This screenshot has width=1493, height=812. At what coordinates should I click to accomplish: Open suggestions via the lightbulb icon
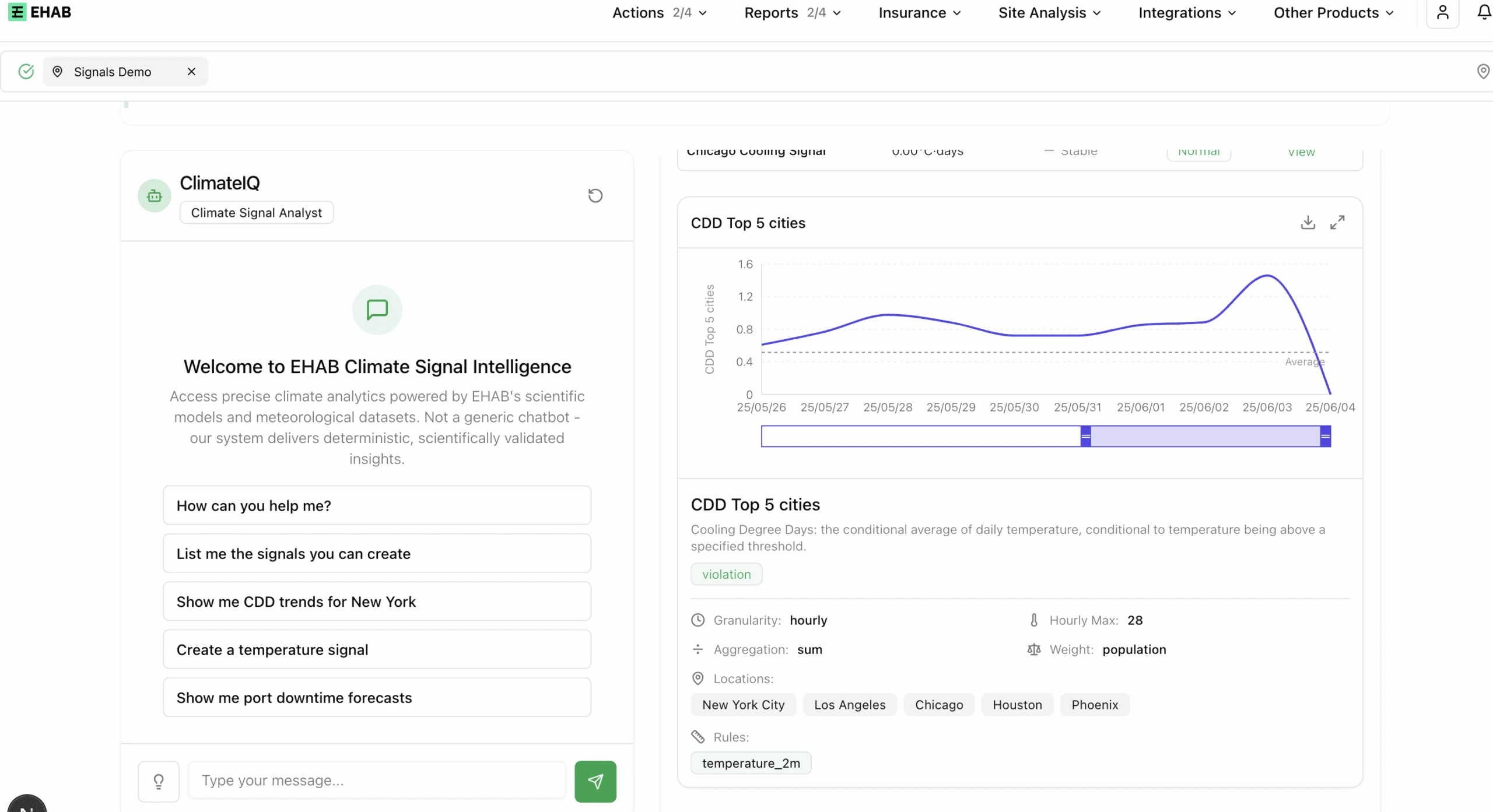pyautogui.click(x=159, y=781)
